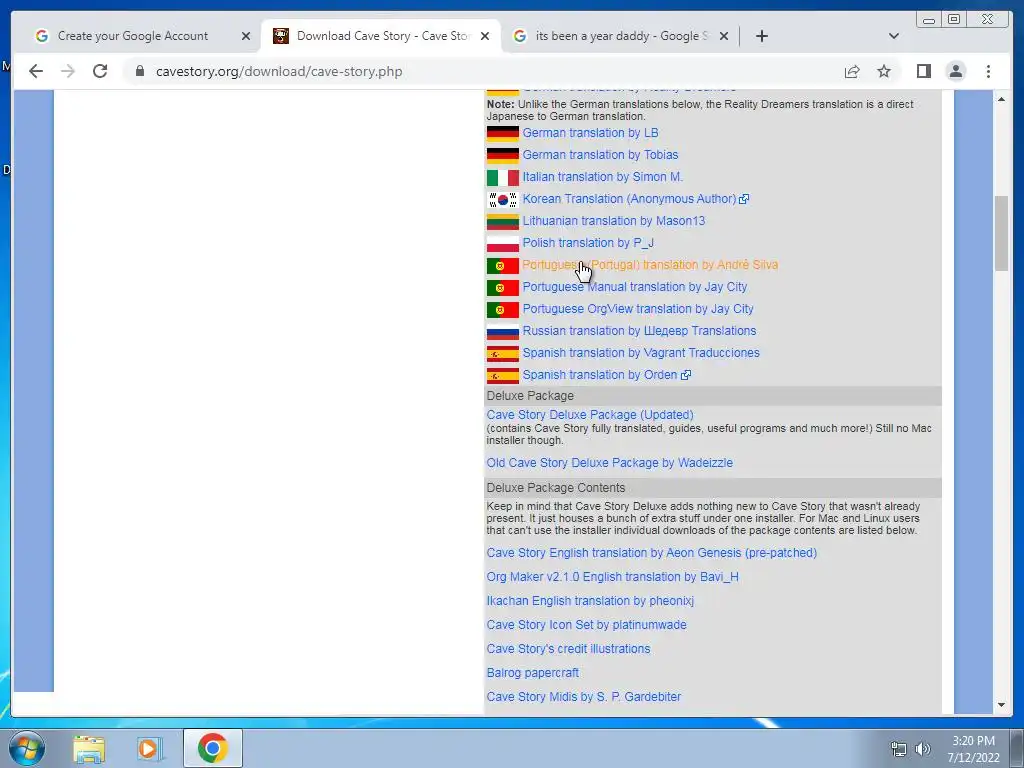Click Spanish flag beside Orden translation
Screen dimensions: 1024x768
click(502, 376)
